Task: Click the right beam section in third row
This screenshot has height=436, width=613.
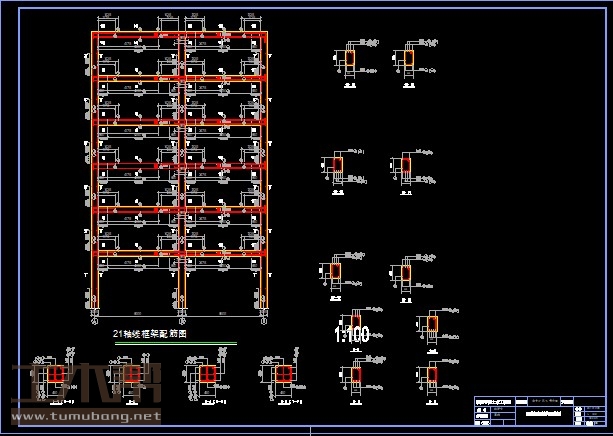Action: (407, 272)
